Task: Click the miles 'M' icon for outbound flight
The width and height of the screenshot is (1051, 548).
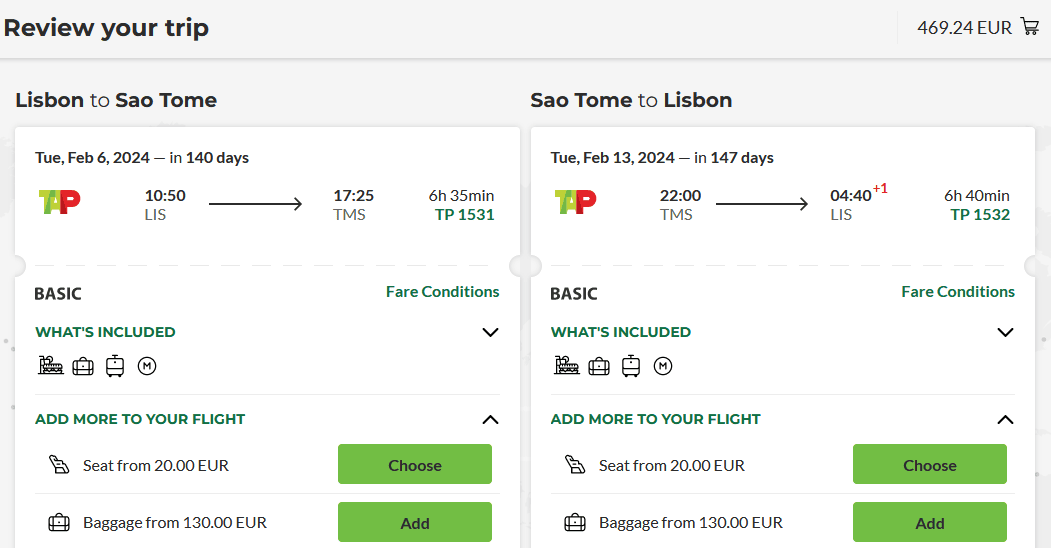Action: [147, 366]
